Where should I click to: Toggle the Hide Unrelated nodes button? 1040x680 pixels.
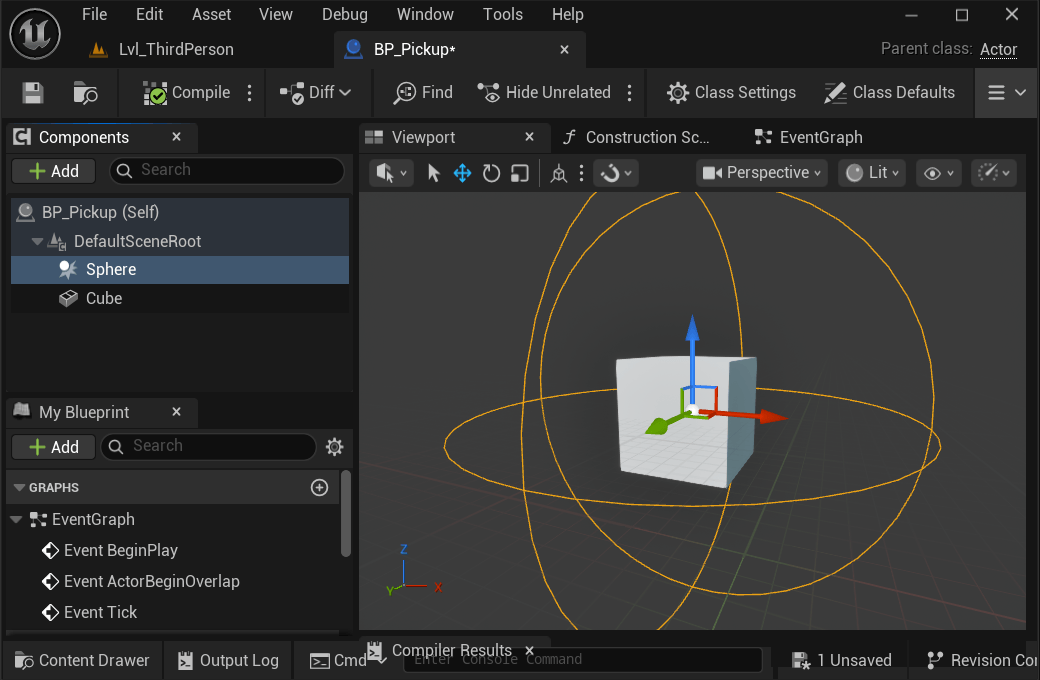[x=546, y=93]
